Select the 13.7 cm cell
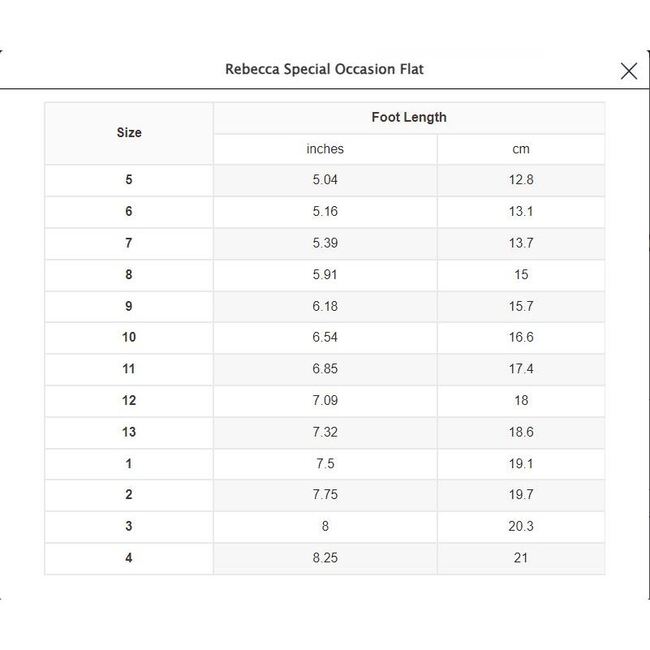The image size is (650, 650). click(520, 243)
